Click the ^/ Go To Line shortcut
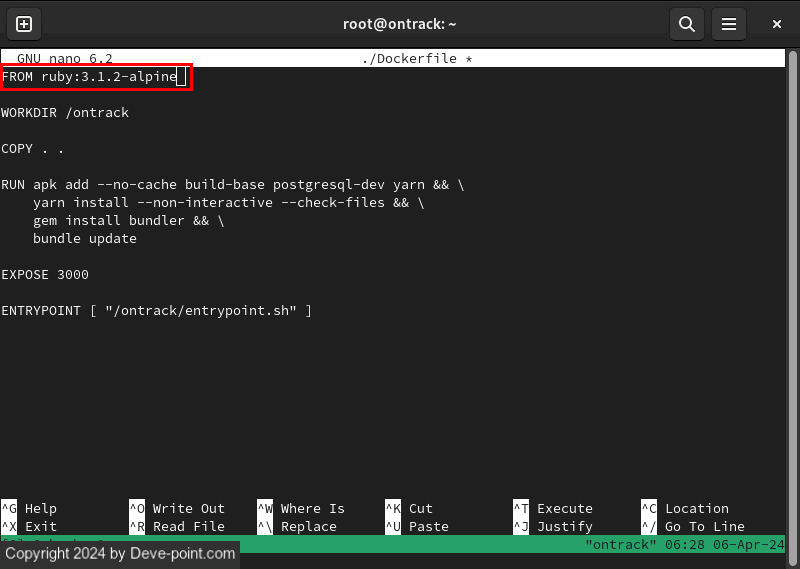The height and width of the screenshot is (569, 800). point(693,526)
